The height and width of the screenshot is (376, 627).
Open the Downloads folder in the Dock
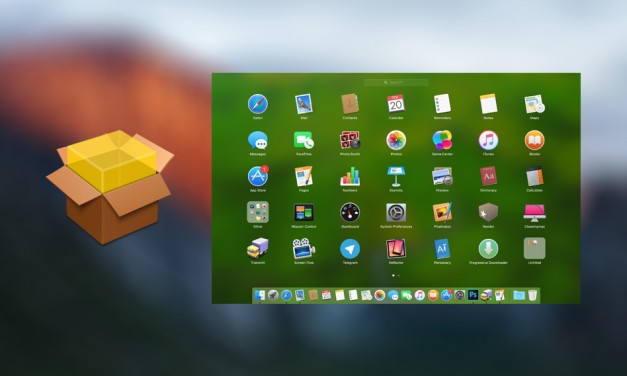click(x=519, y=295)
